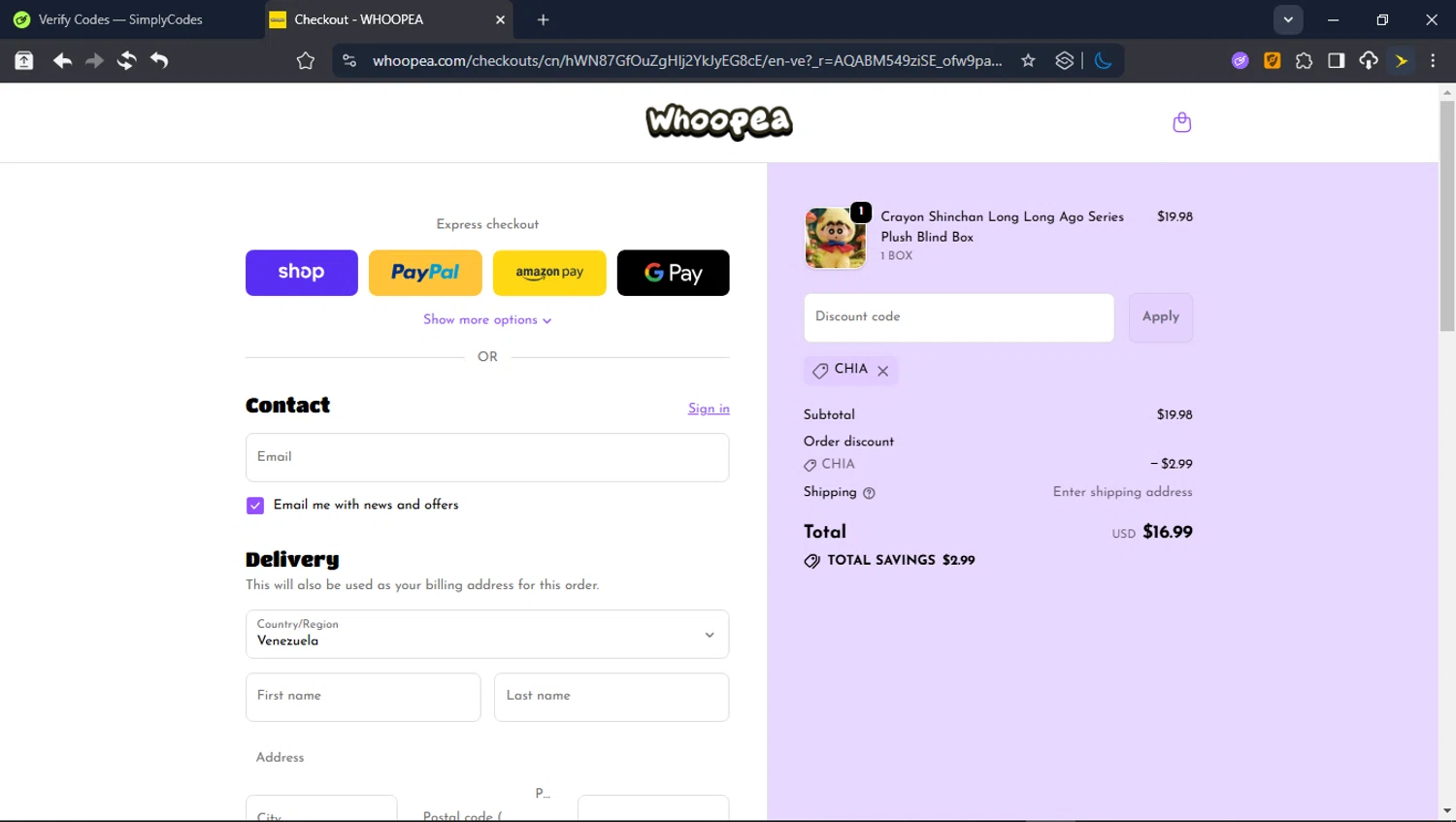Click the Discount code field
Screen dimensions: 1456x822
[x=959, y=317]
